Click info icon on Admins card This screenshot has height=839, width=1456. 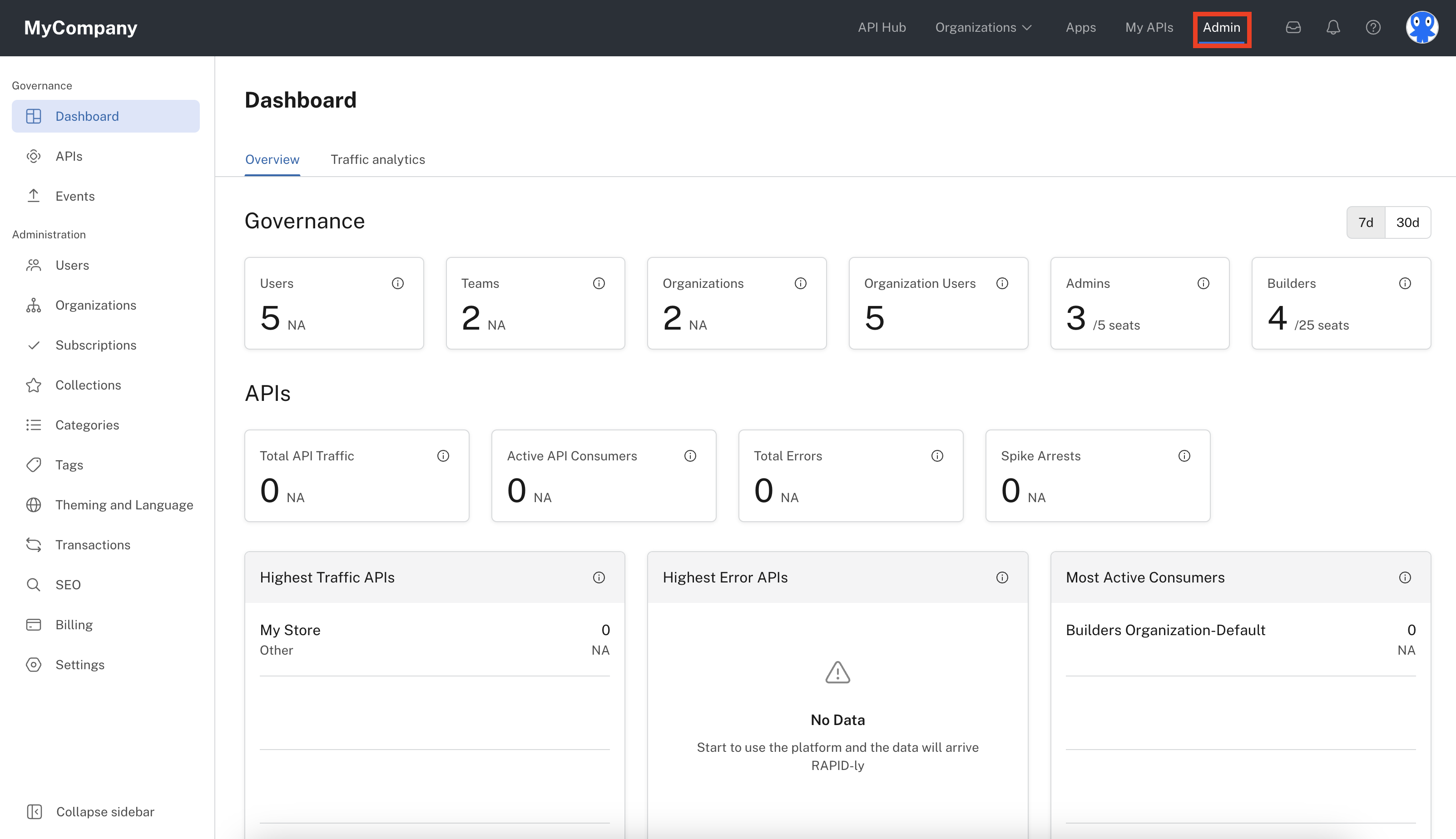(x=1203, y=283)
